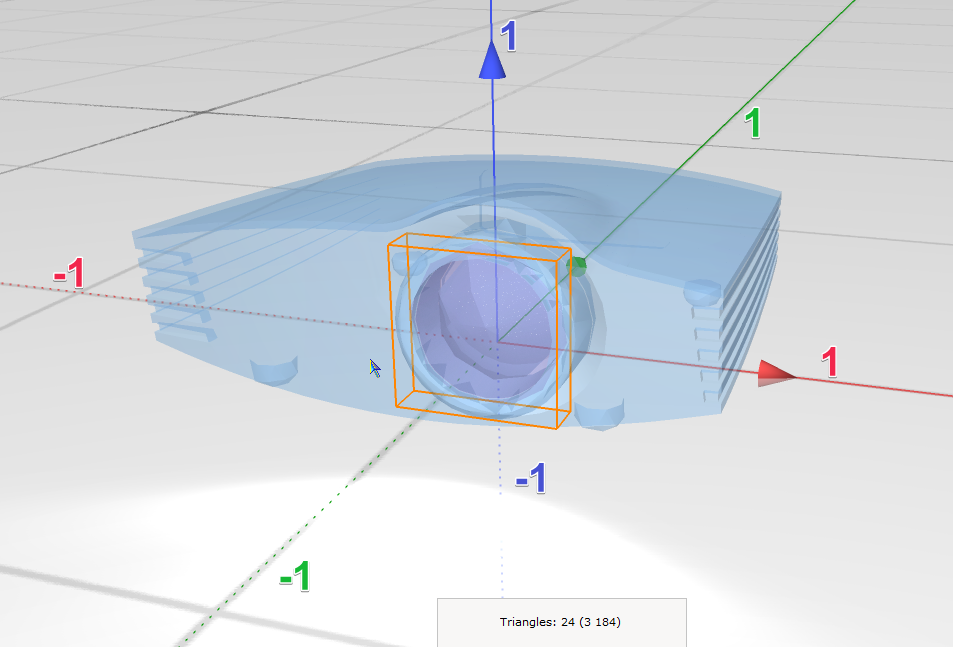Click the blue 1 Z-axis label
The height and width of the screenshot is (647, 953).
pyautogui.click(x=509, y=36)
